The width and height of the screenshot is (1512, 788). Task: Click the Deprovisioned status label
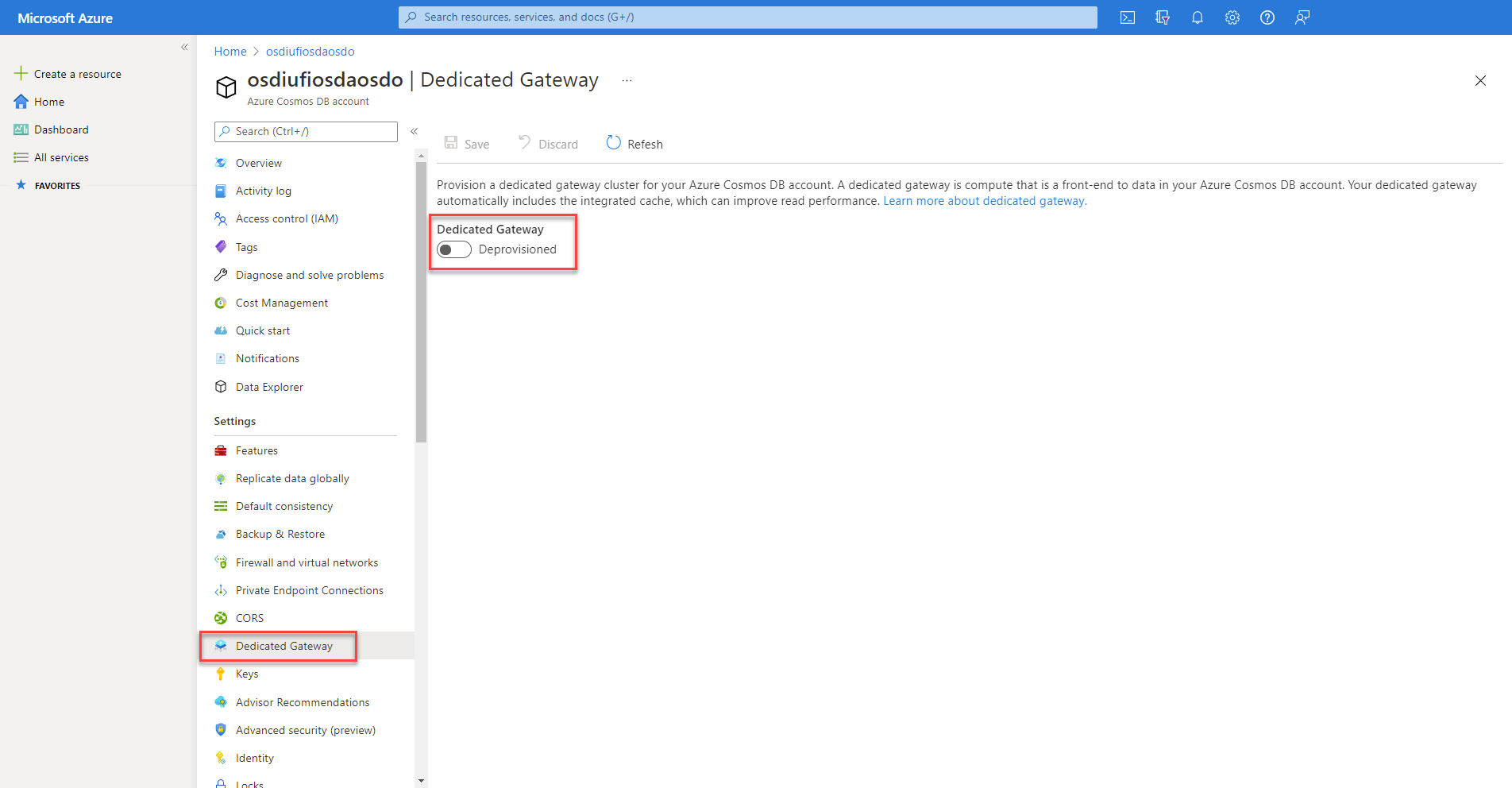(x=518, y=249)
